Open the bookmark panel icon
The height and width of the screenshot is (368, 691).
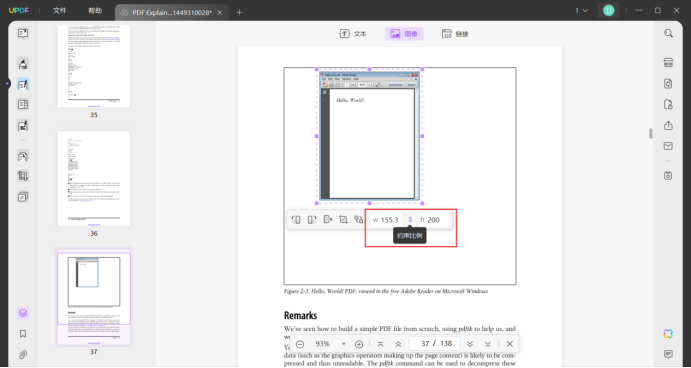coord(23,334)
